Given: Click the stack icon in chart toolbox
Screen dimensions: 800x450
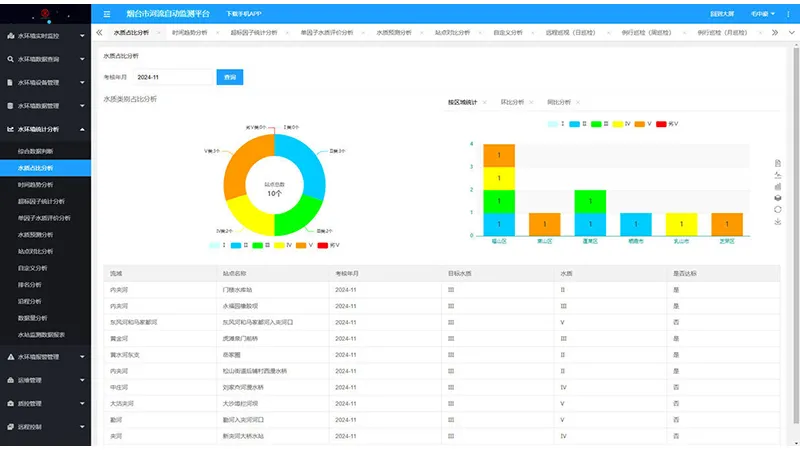Looking at the screenshot, I should [778, 198].
